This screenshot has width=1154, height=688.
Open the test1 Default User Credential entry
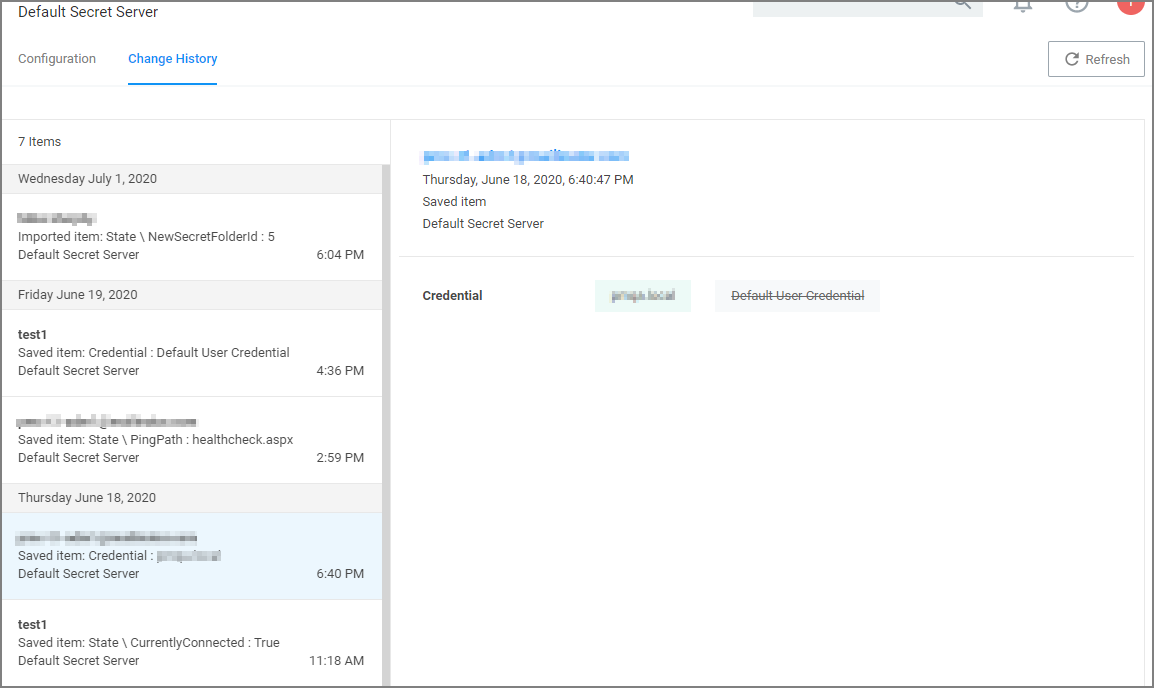pos(190,353)
